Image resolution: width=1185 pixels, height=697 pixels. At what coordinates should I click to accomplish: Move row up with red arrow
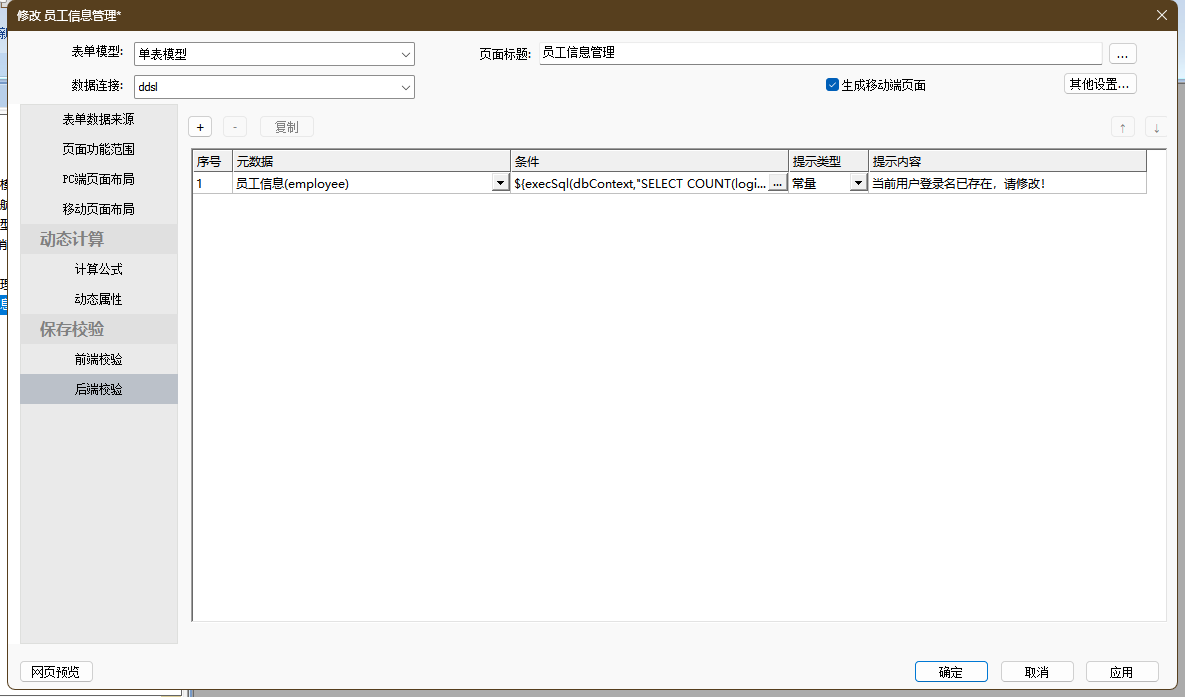pyautogui.click(x=1123, y=127)
